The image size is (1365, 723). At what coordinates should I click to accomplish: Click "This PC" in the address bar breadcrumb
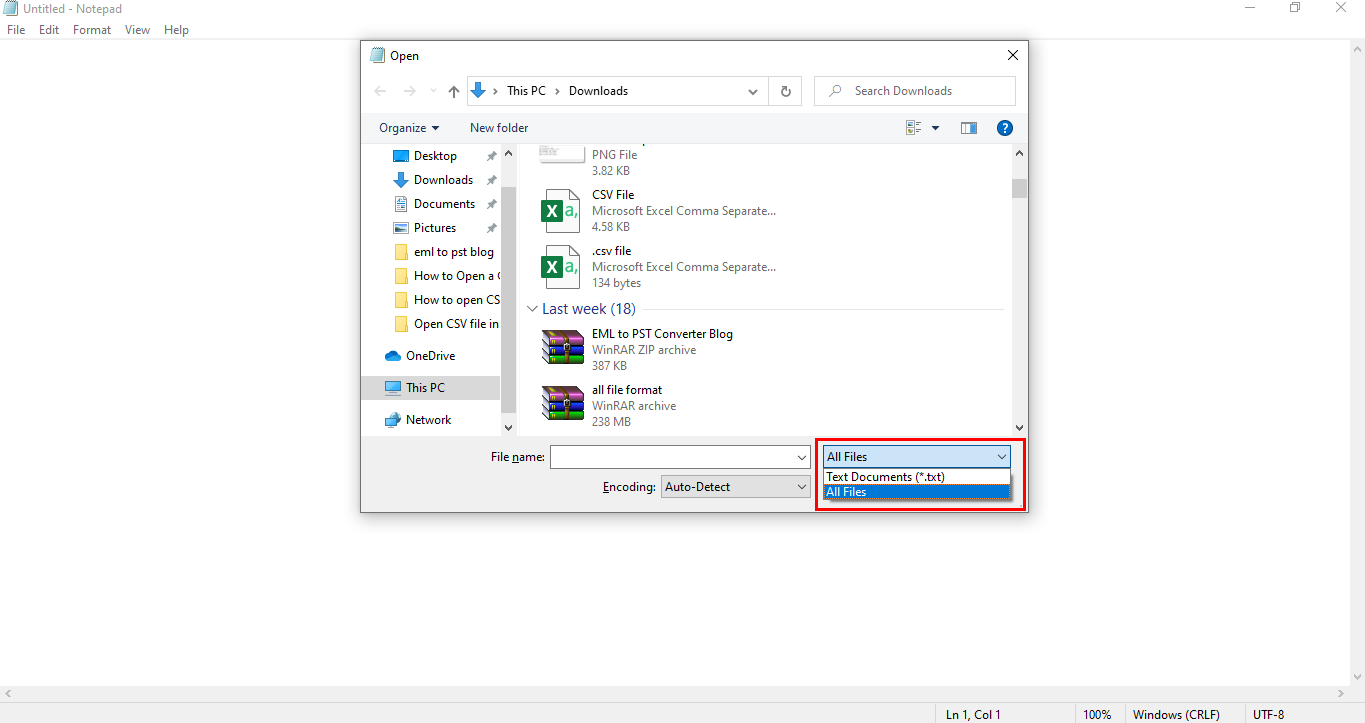tap(526, 91)
